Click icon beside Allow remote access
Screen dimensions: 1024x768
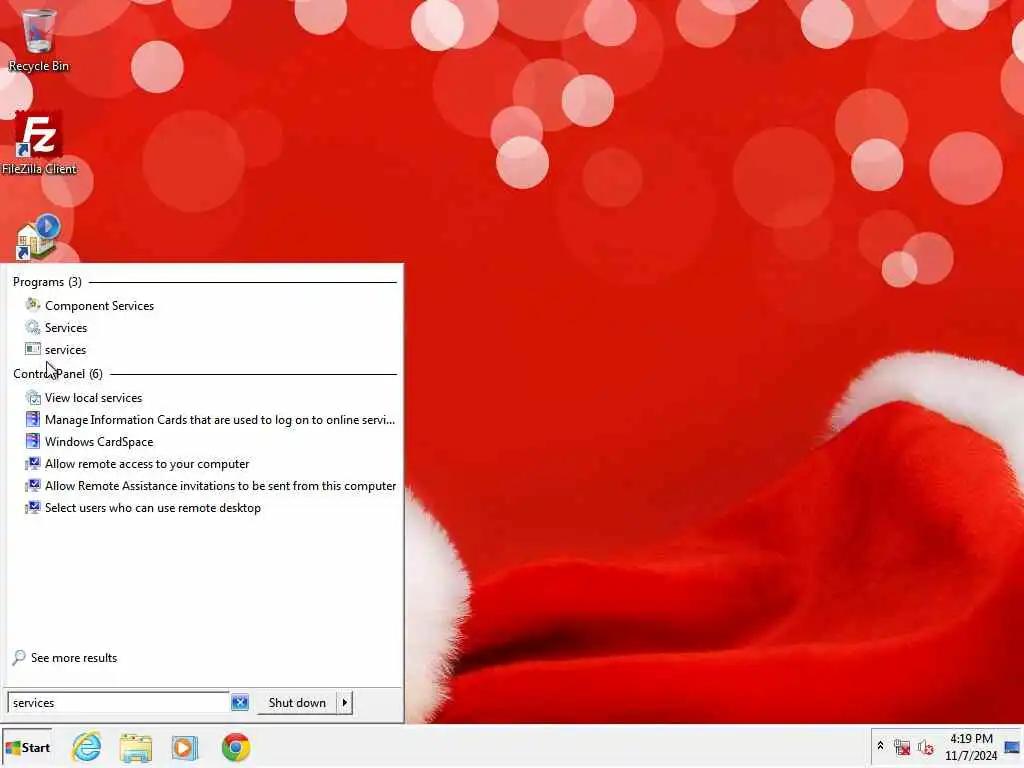(33, 464)
